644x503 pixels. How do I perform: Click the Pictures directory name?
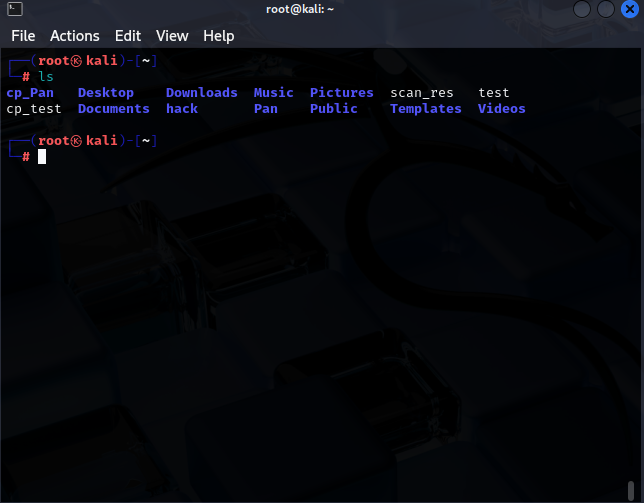pyautogui.click(x=342, y=93)
